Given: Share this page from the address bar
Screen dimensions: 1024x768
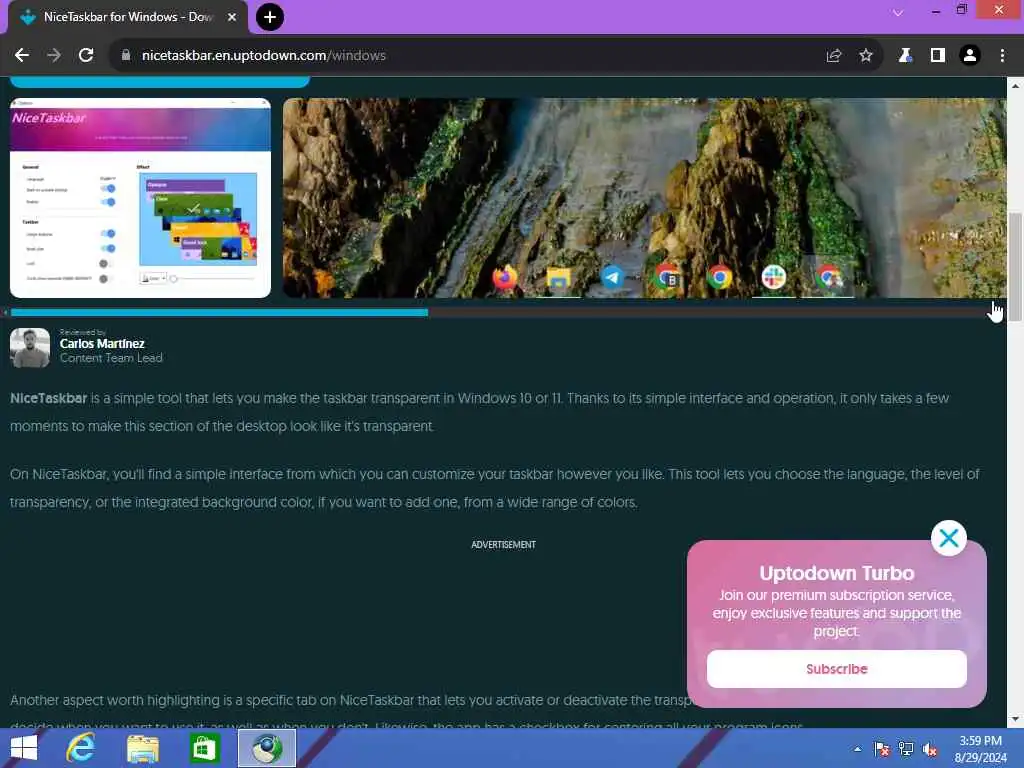Looking at the screenshot, I should (x=834, y=56).
